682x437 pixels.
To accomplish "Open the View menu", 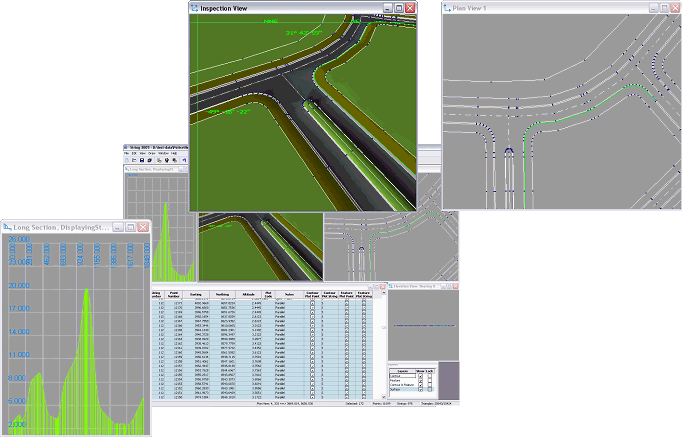I will tap(141, 153).
